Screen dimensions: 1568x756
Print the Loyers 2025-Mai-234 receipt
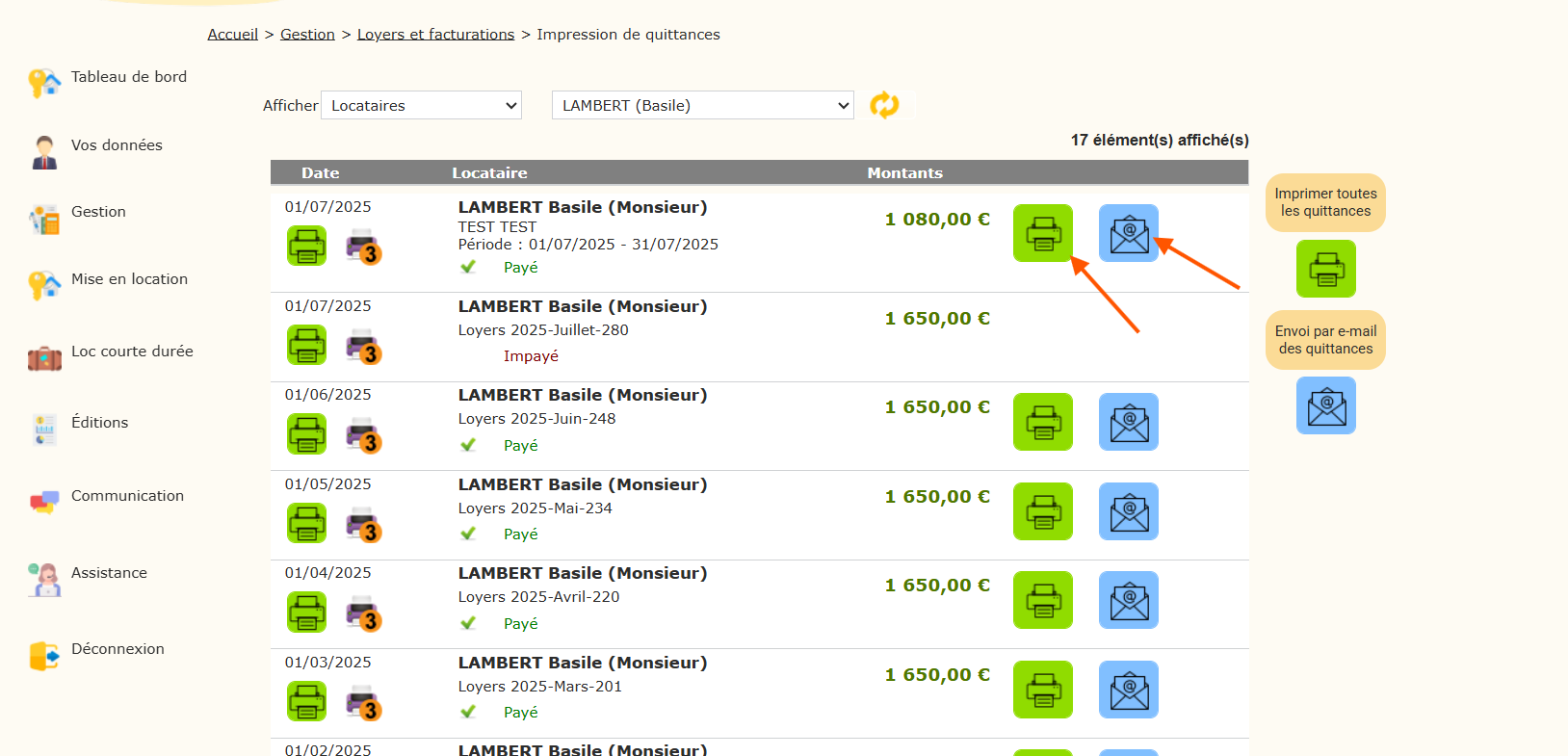click(1043, 511)
